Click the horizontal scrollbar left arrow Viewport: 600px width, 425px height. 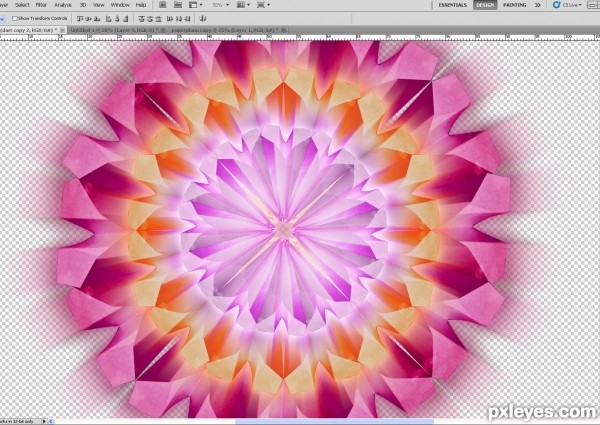tap(52, 422)
